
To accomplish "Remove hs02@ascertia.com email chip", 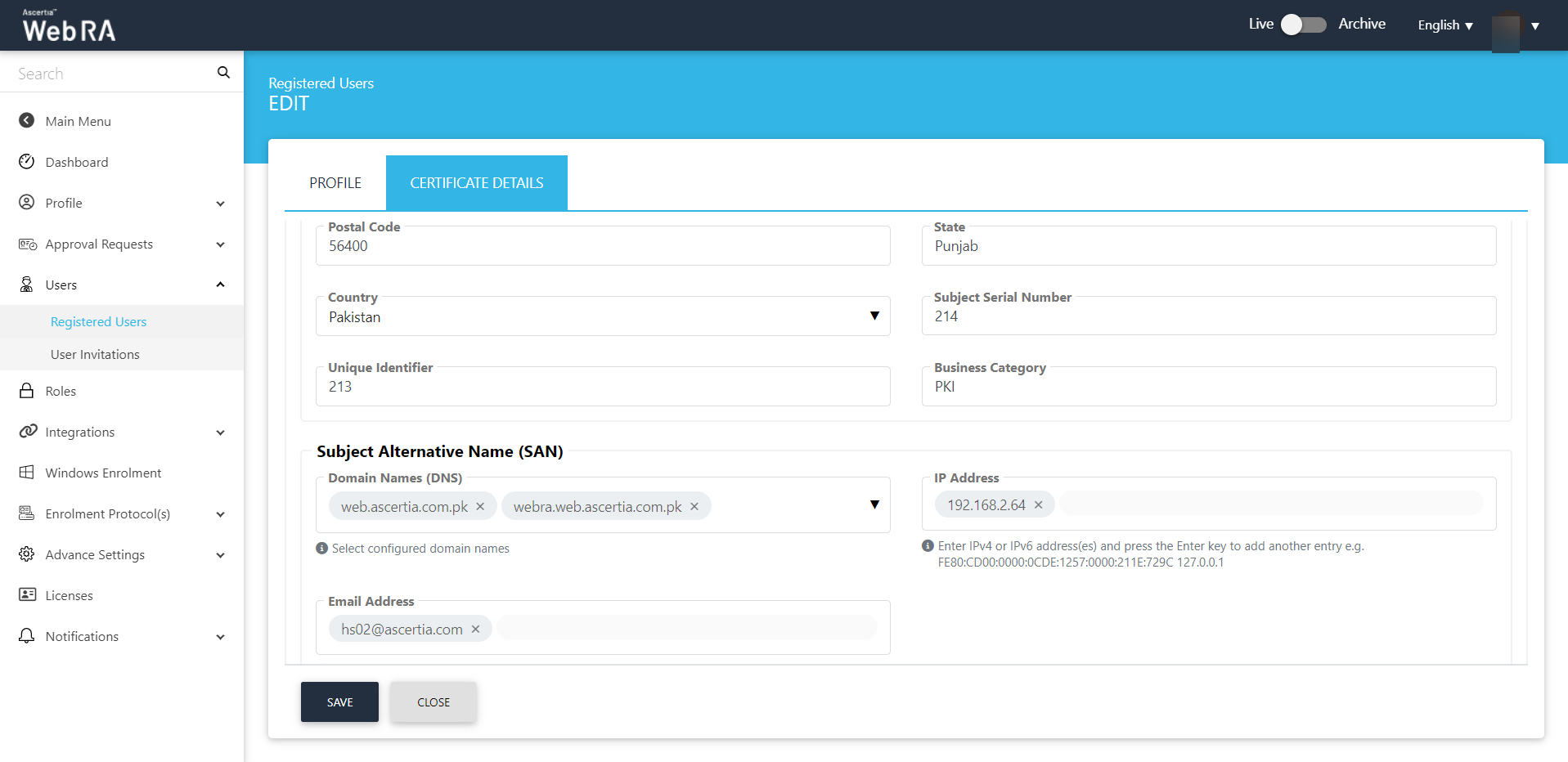I will click(x=475, y=630).
